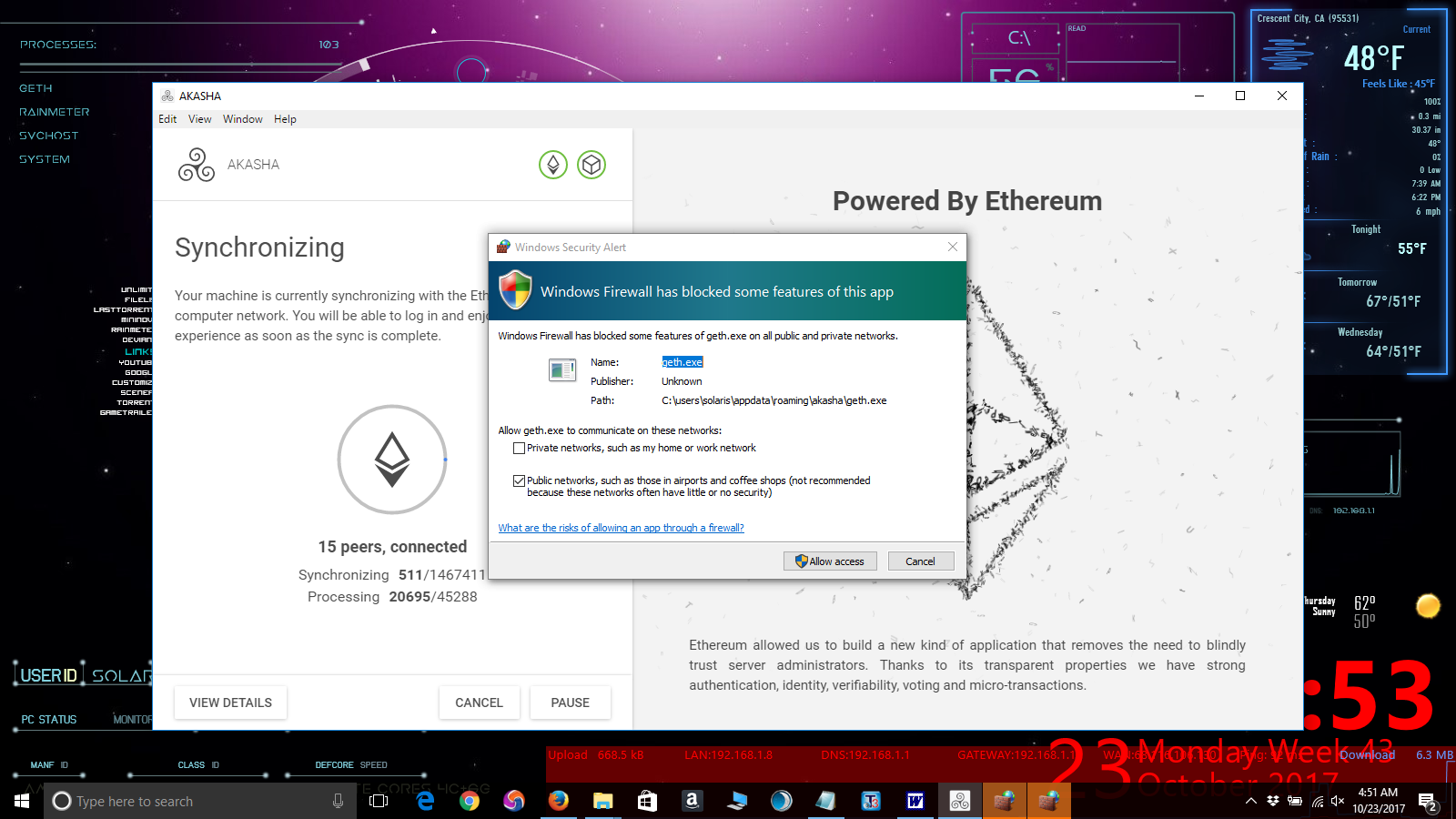Launch Firefox from taskbar

pyautogui.click(x=559, y=801)
